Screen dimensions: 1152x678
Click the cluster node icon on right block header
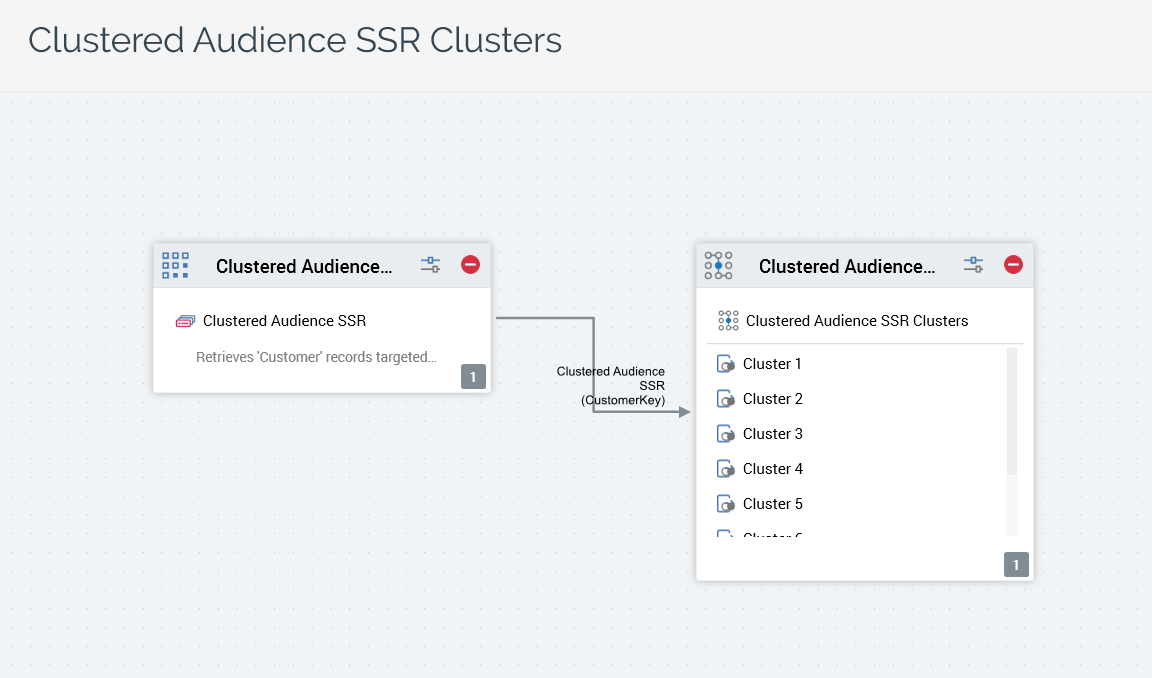pyautogui.click(x=718, y=265)
